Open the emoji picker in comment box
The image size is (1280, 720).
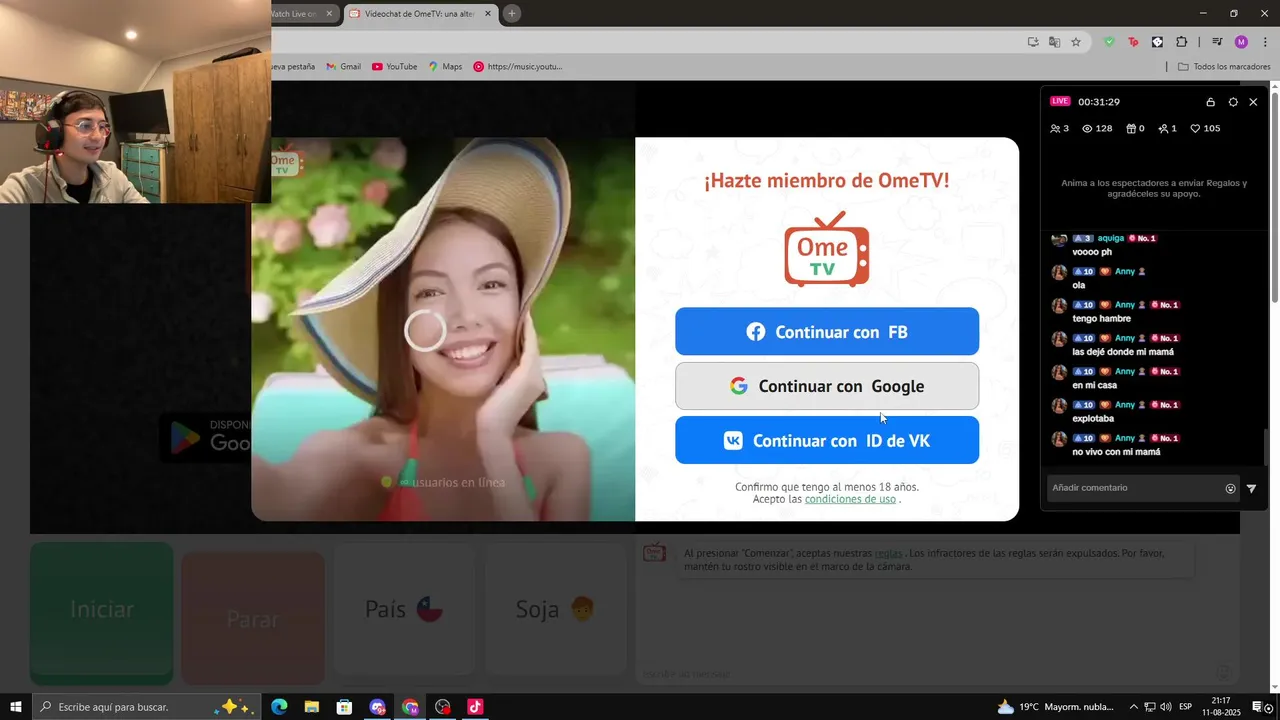(x=1231, y=489)
